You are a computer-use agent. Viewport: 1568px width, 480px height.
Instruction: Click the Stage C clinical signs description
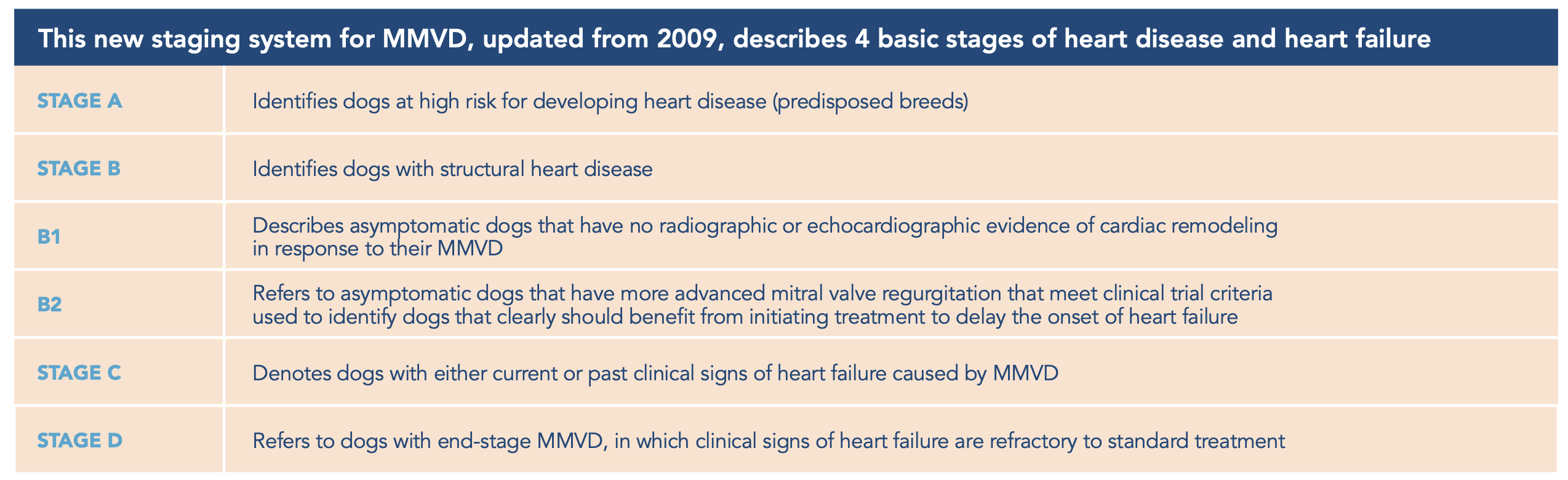655,374
